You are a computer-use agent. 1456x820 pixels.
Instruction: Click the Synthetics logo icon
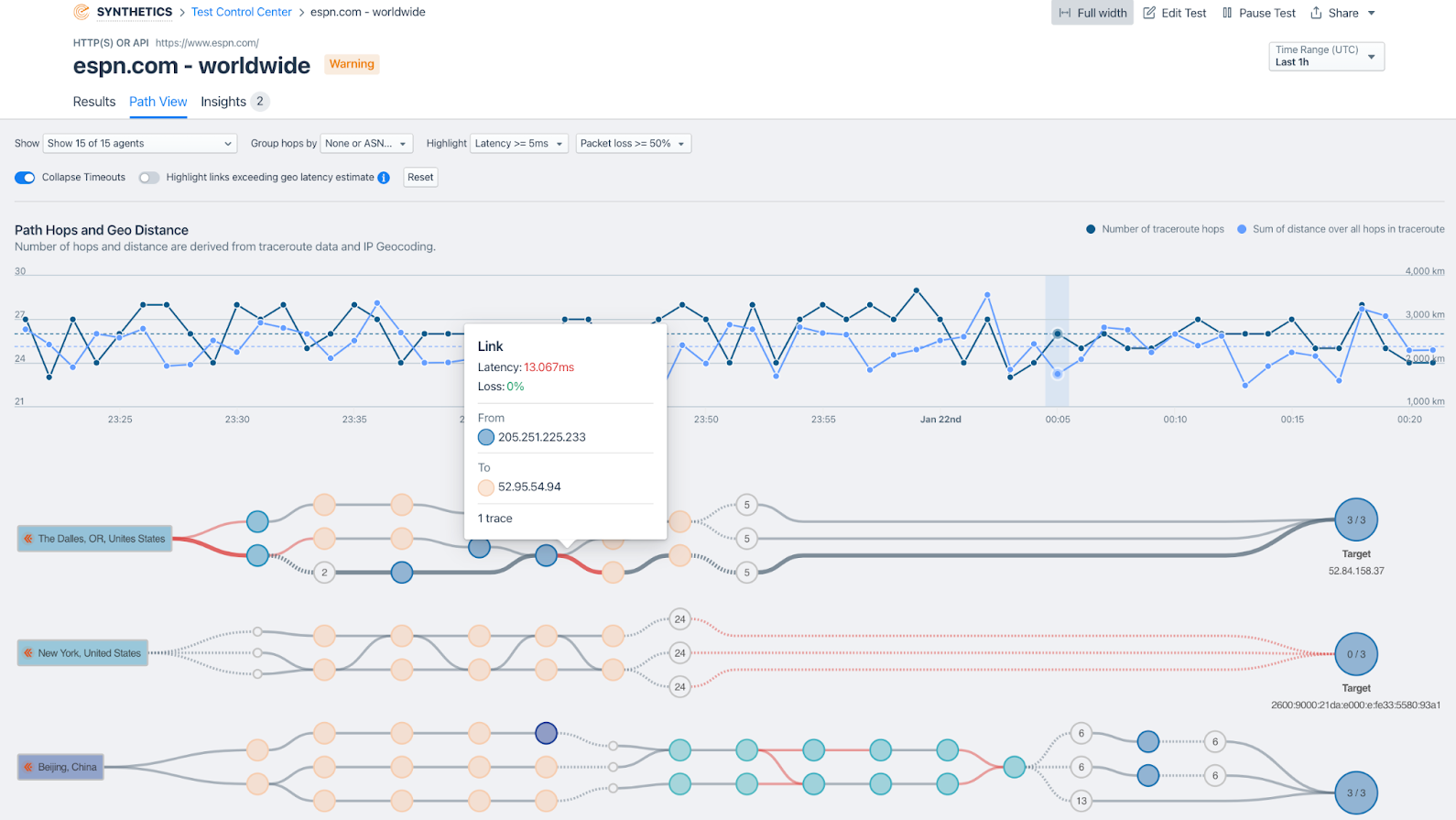pyautogui.click(x=81, y=12)
